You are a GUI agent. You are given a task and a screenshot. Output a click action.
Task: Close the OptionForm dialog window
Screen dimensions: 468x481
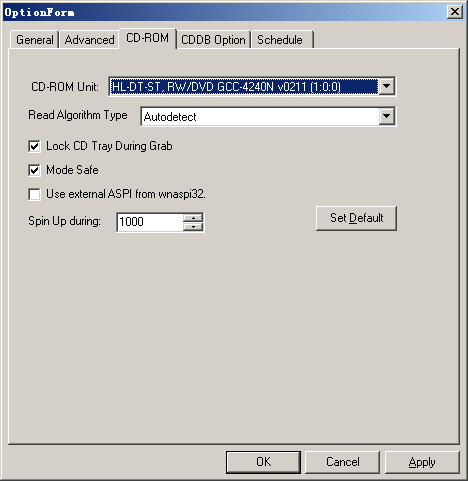455,12
